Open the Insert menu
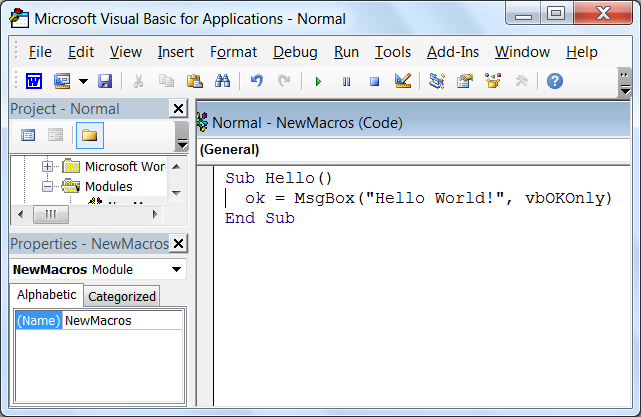Image resolution: width=641 pixels, height=417 pixels. click(176, 52)
